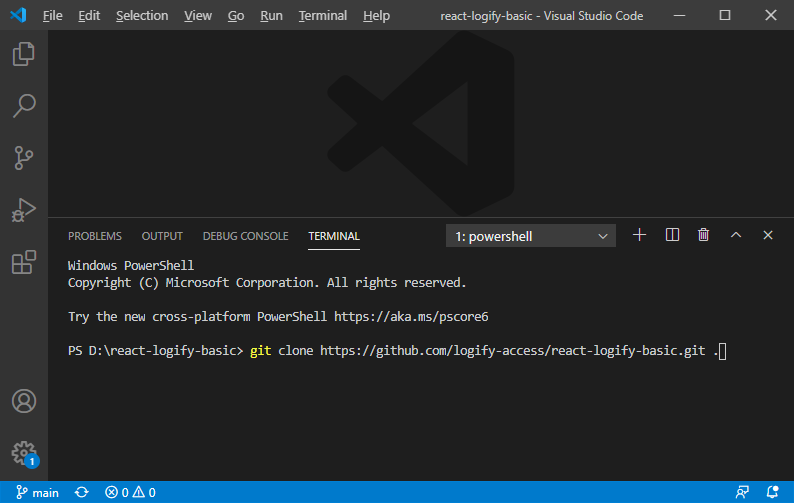Open the Terminal menu
The height and width of the screenshot is (503, 794).
coord(323,16)
